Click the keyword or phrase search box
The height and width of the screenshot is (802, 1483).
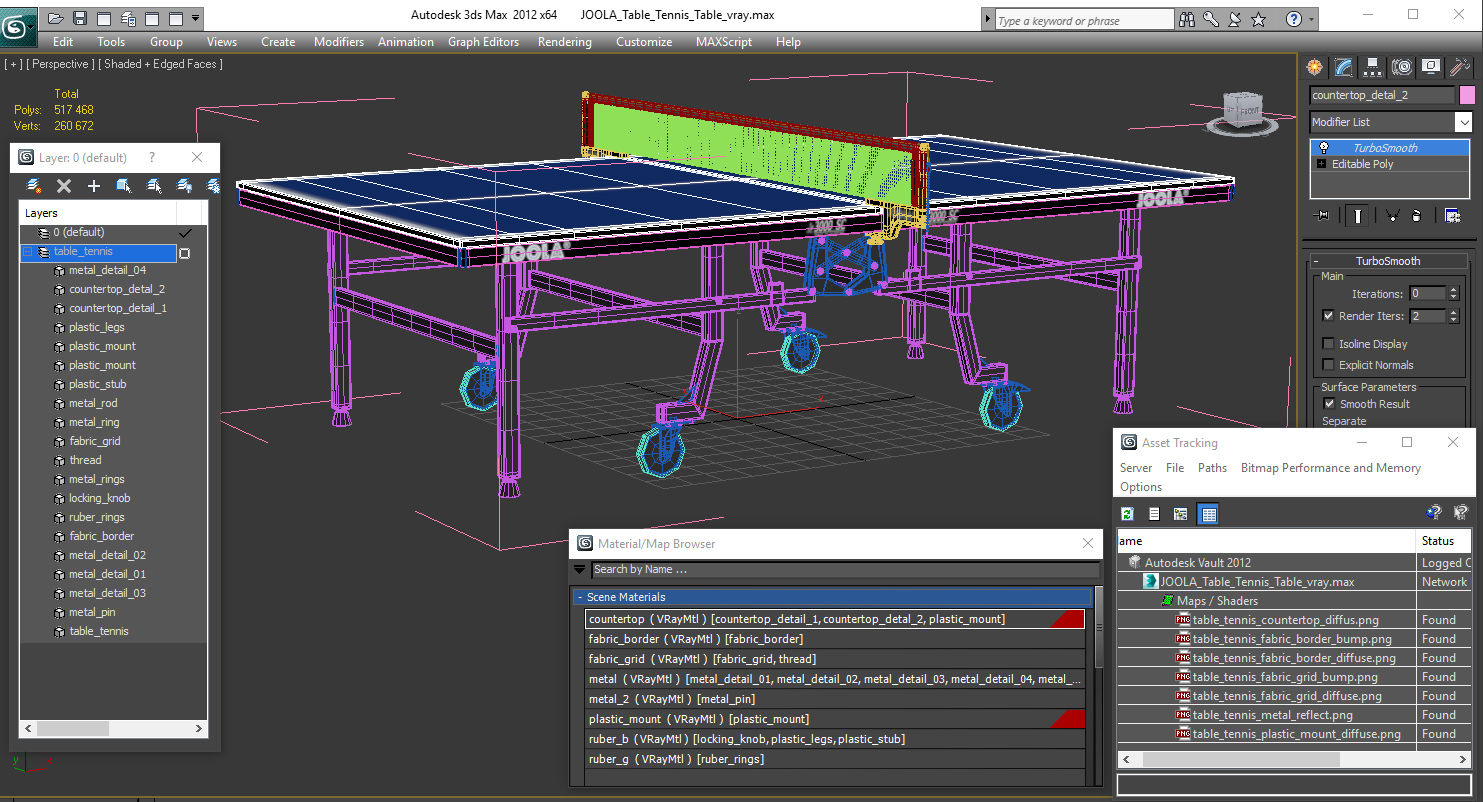coord(1084,20)
